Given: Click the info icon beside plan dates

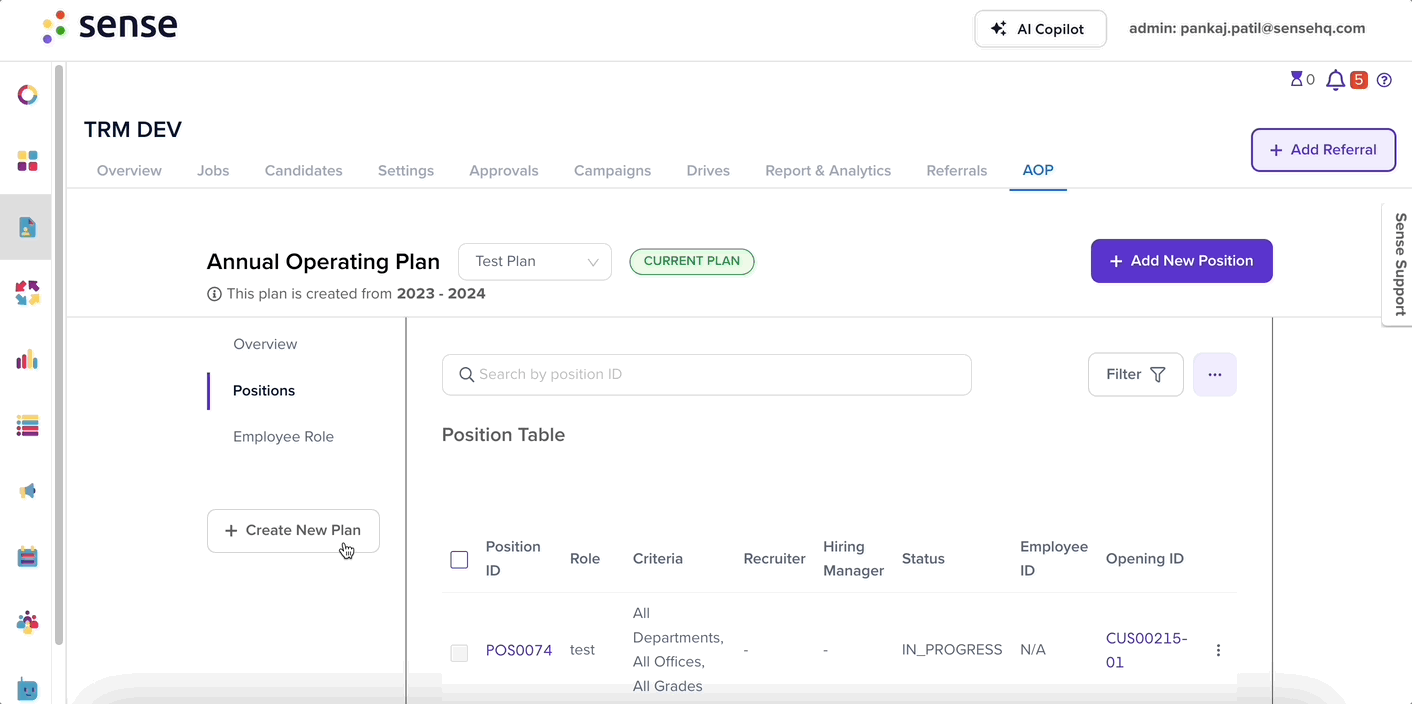Looking at the screenshot, I should [x=214, y=294].
